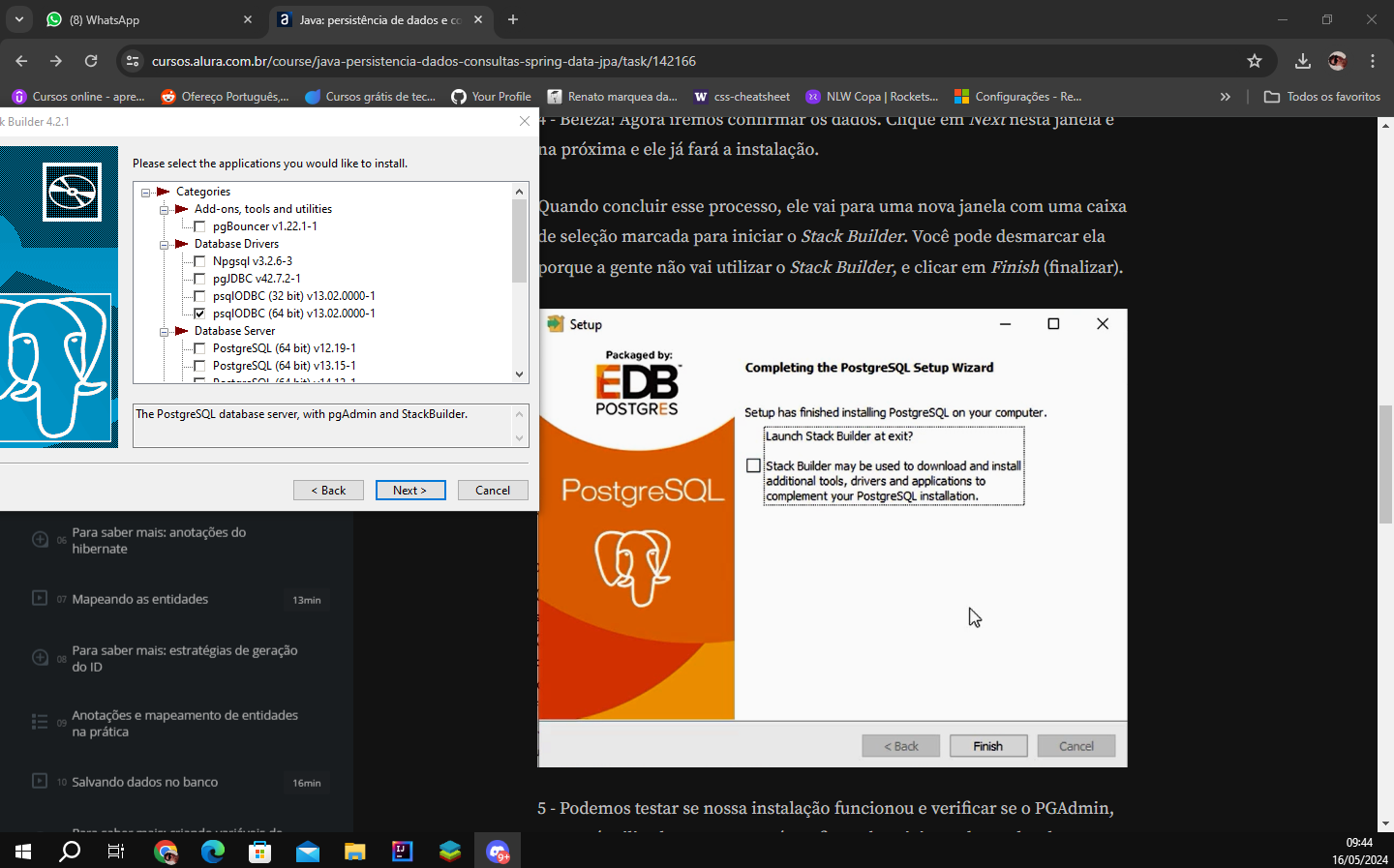Close the WhatsApp tab
This screenshot has width=1394, height=868.
coord(248,19)
